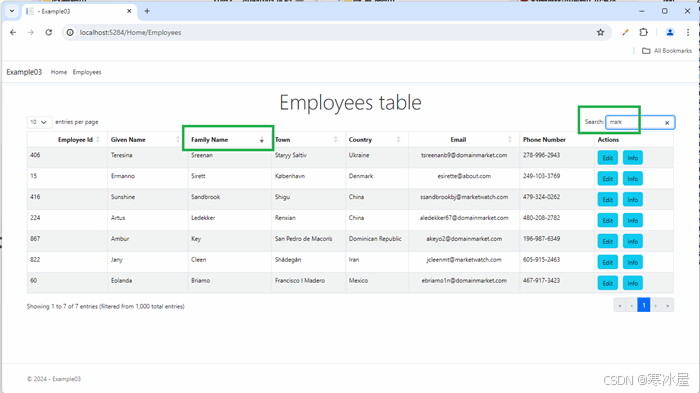700x393 pixels.
Task: Sort by Employee Id column
Action: pos(67,139)
